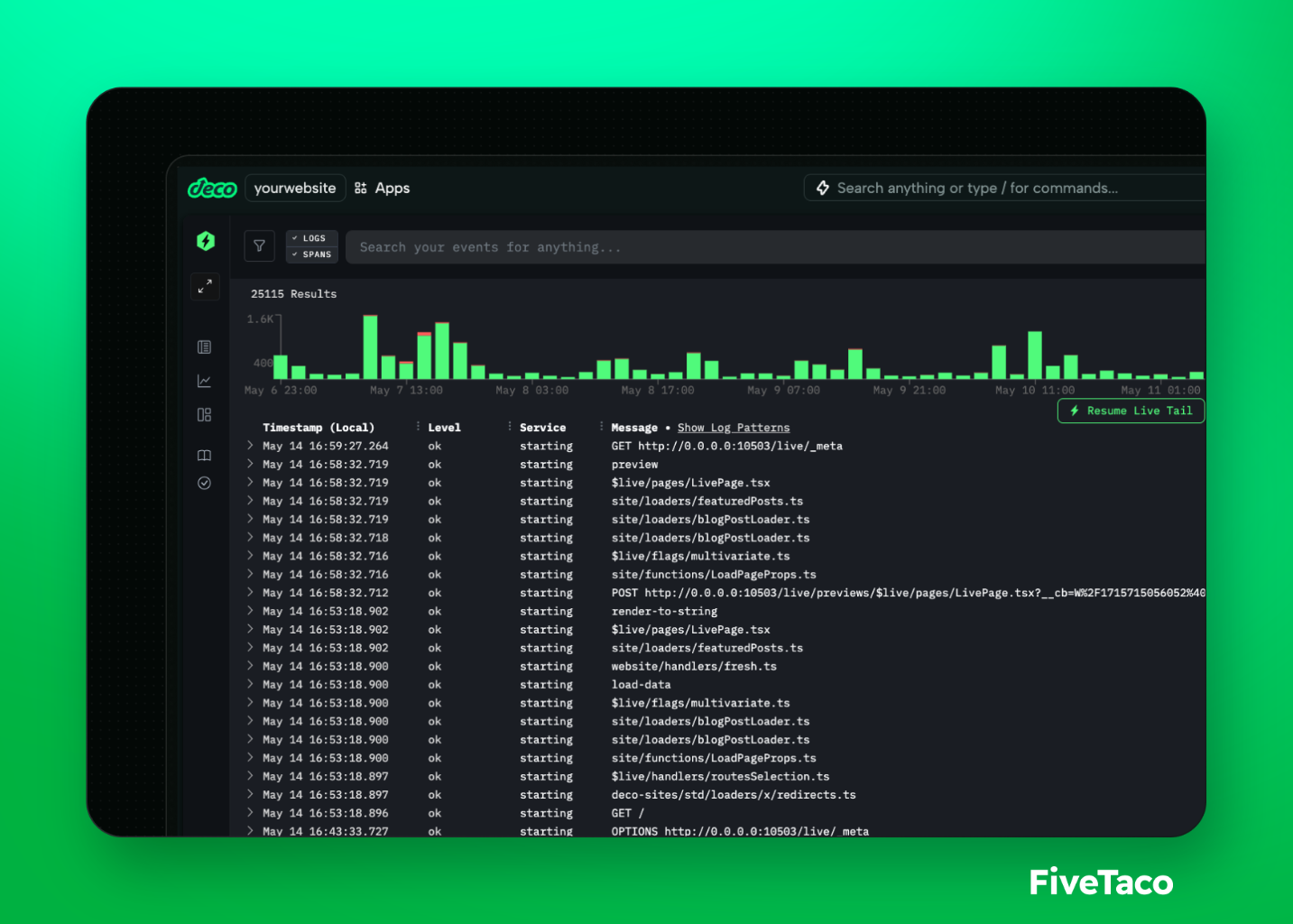The height and width of the screenshot is (924, 1293).
Task: Open the line chart sidebar icon
Action: 205,381
